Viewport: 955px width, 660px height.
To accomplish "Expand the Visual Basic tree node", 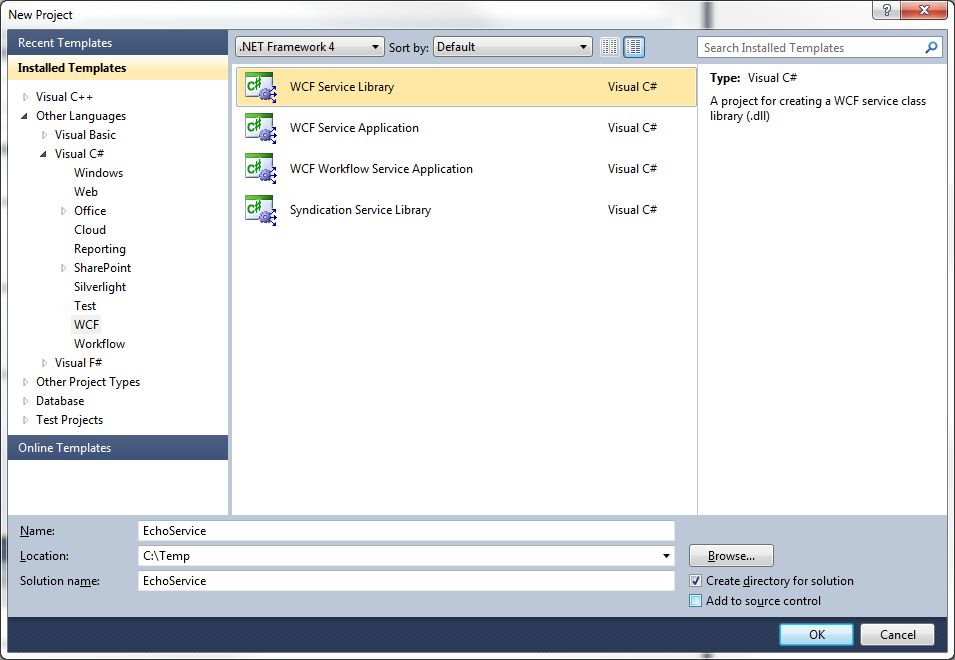I will tap(43, 134).
